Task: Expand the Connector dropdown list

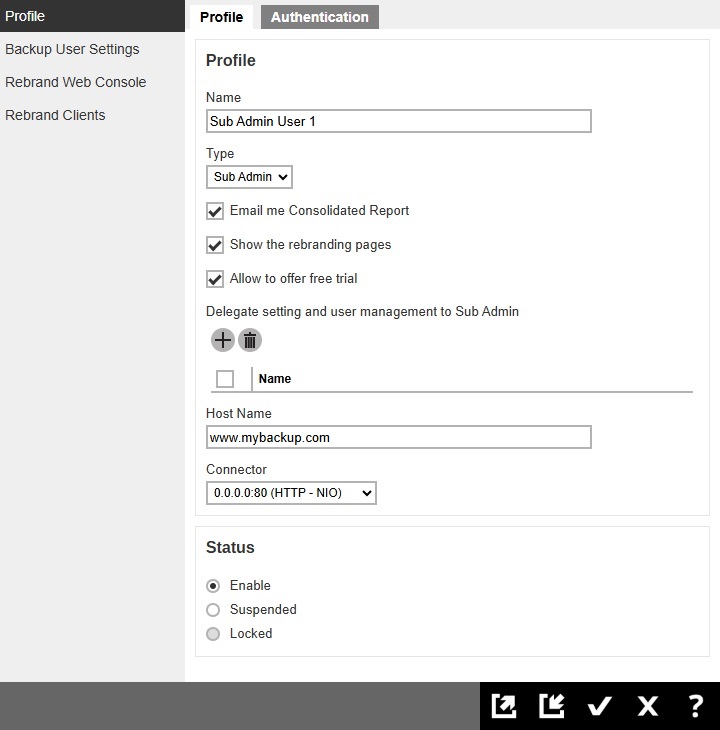Action: pos(291,493)
